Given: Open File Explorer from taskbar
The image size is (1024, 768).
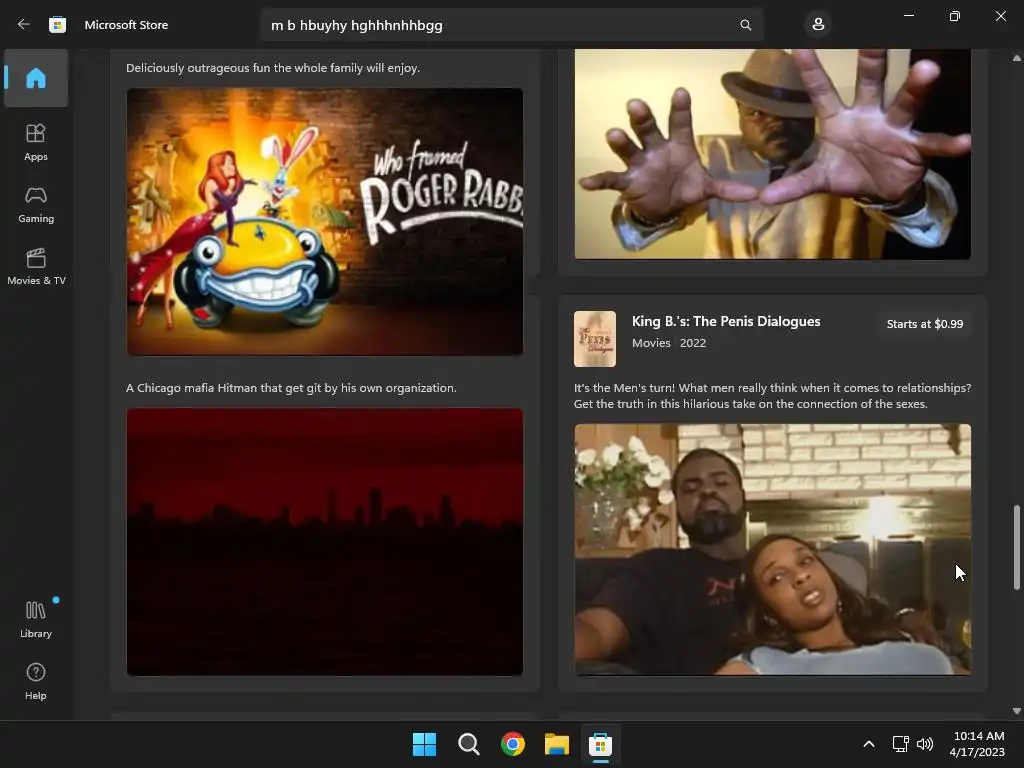Looking at the screenshot, I should click(557, 744).
